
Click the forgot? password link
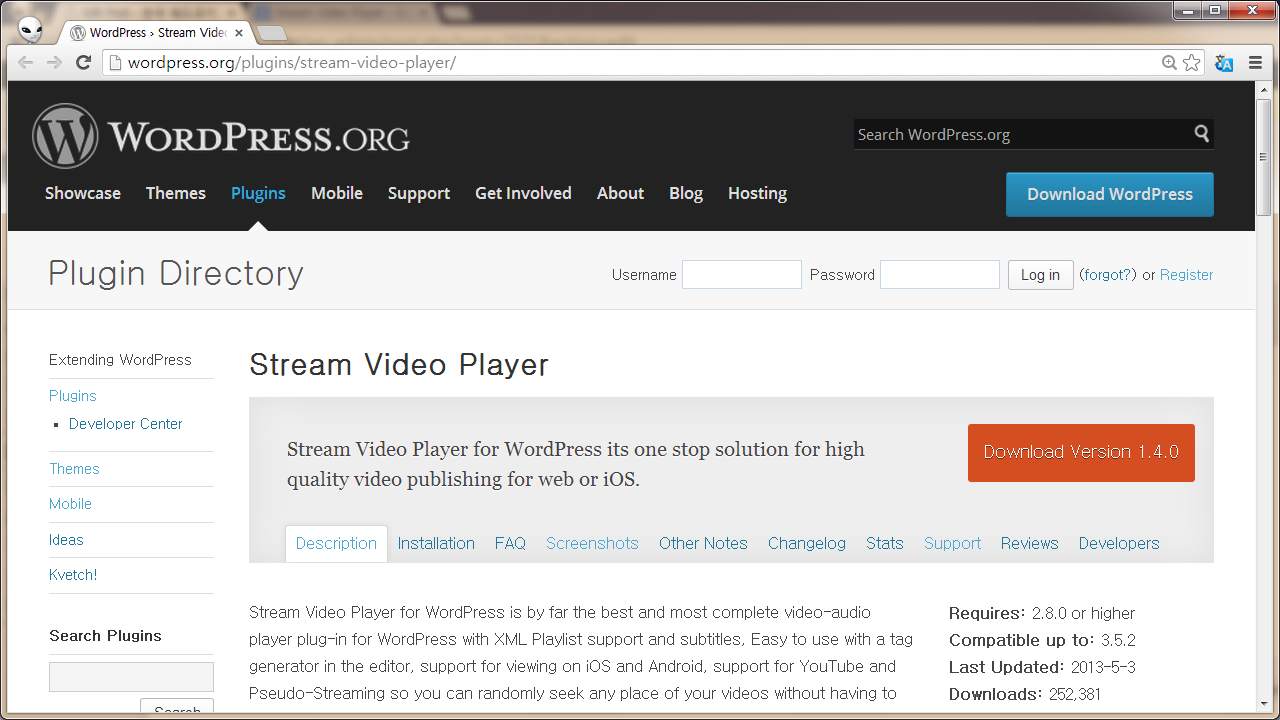tap(1108, 274)
